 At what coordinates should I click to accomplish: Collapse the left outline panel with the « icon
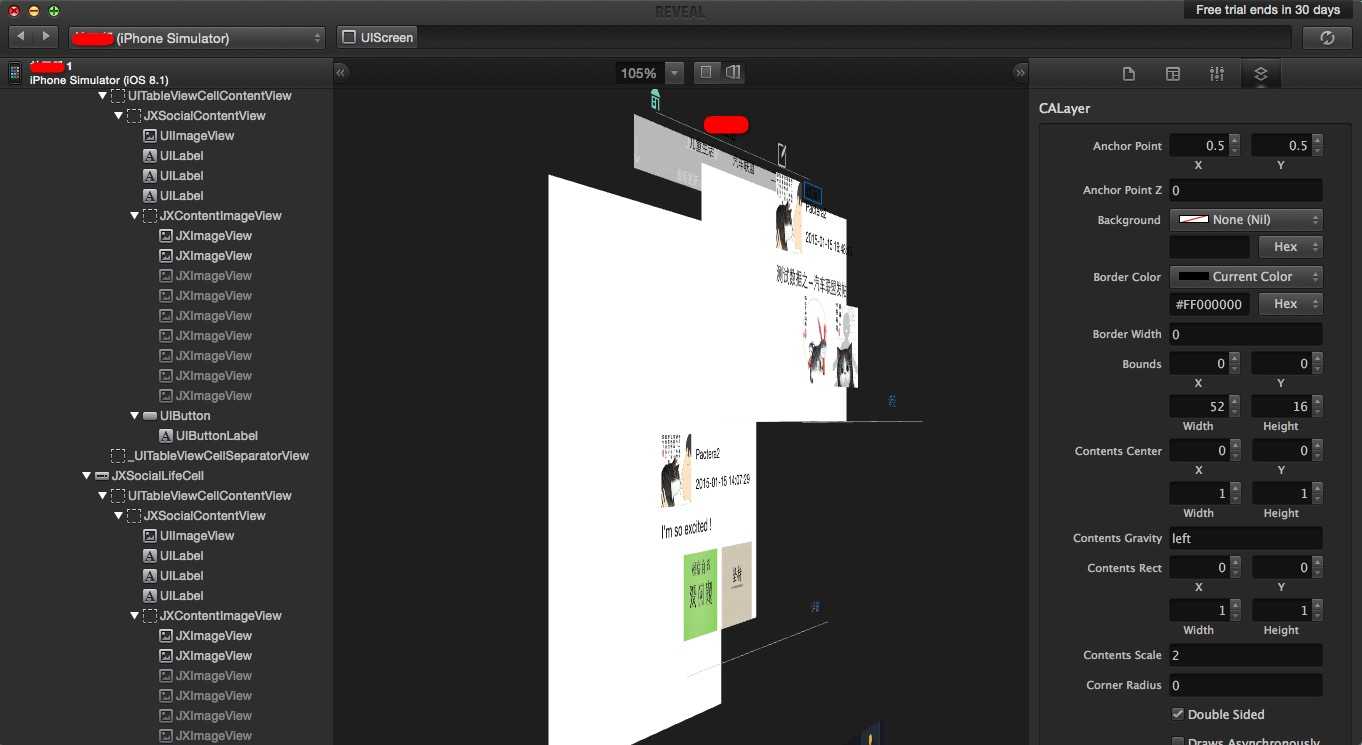tap(341, 72)
